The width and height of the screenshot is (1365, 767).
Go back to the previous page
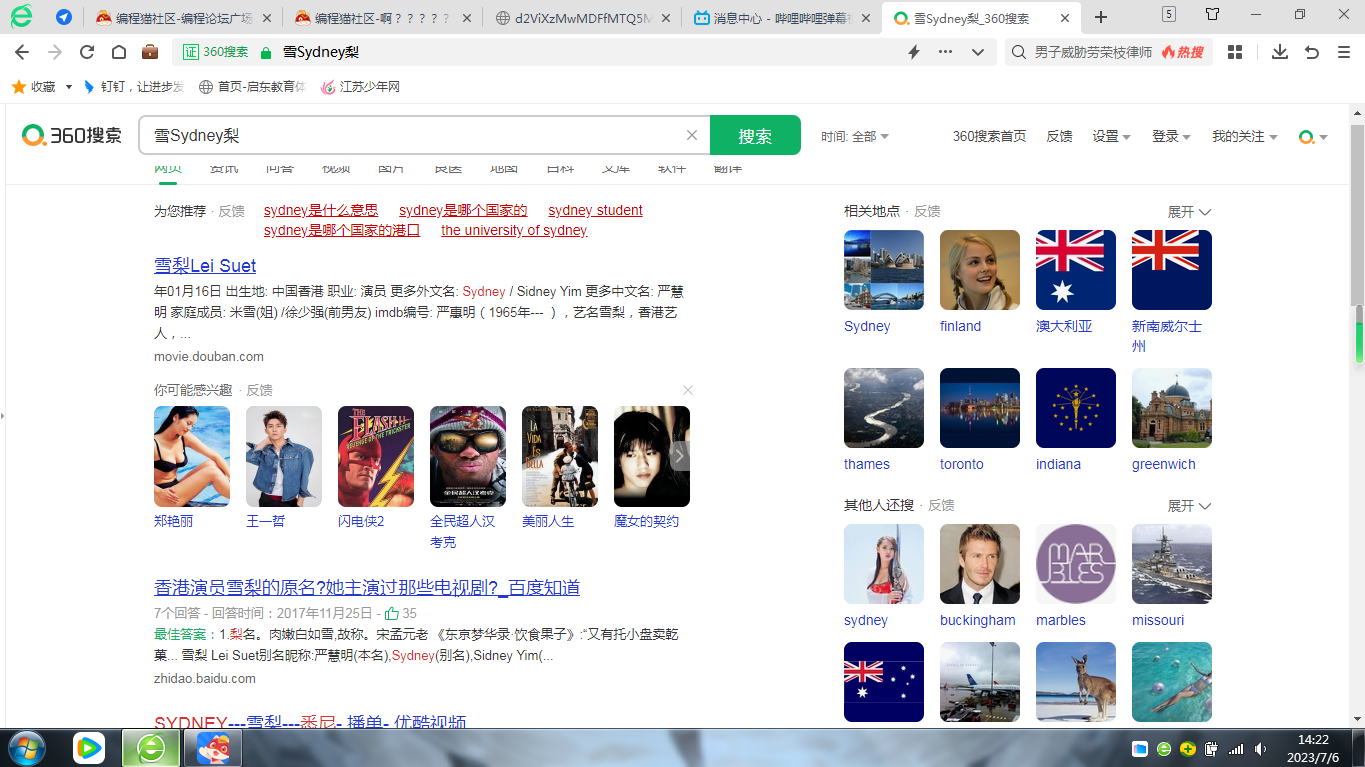[22, 52]
